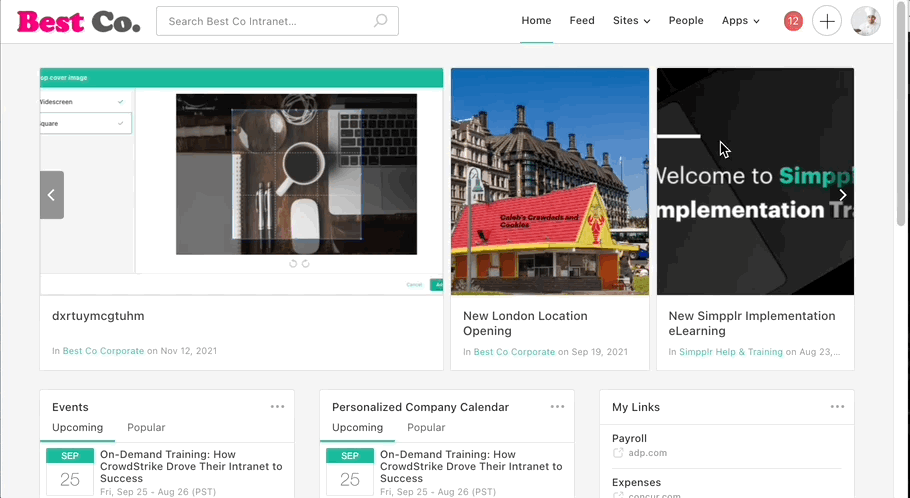
Task: Open New London Location Opening article
Action: (x=525, y=323)
